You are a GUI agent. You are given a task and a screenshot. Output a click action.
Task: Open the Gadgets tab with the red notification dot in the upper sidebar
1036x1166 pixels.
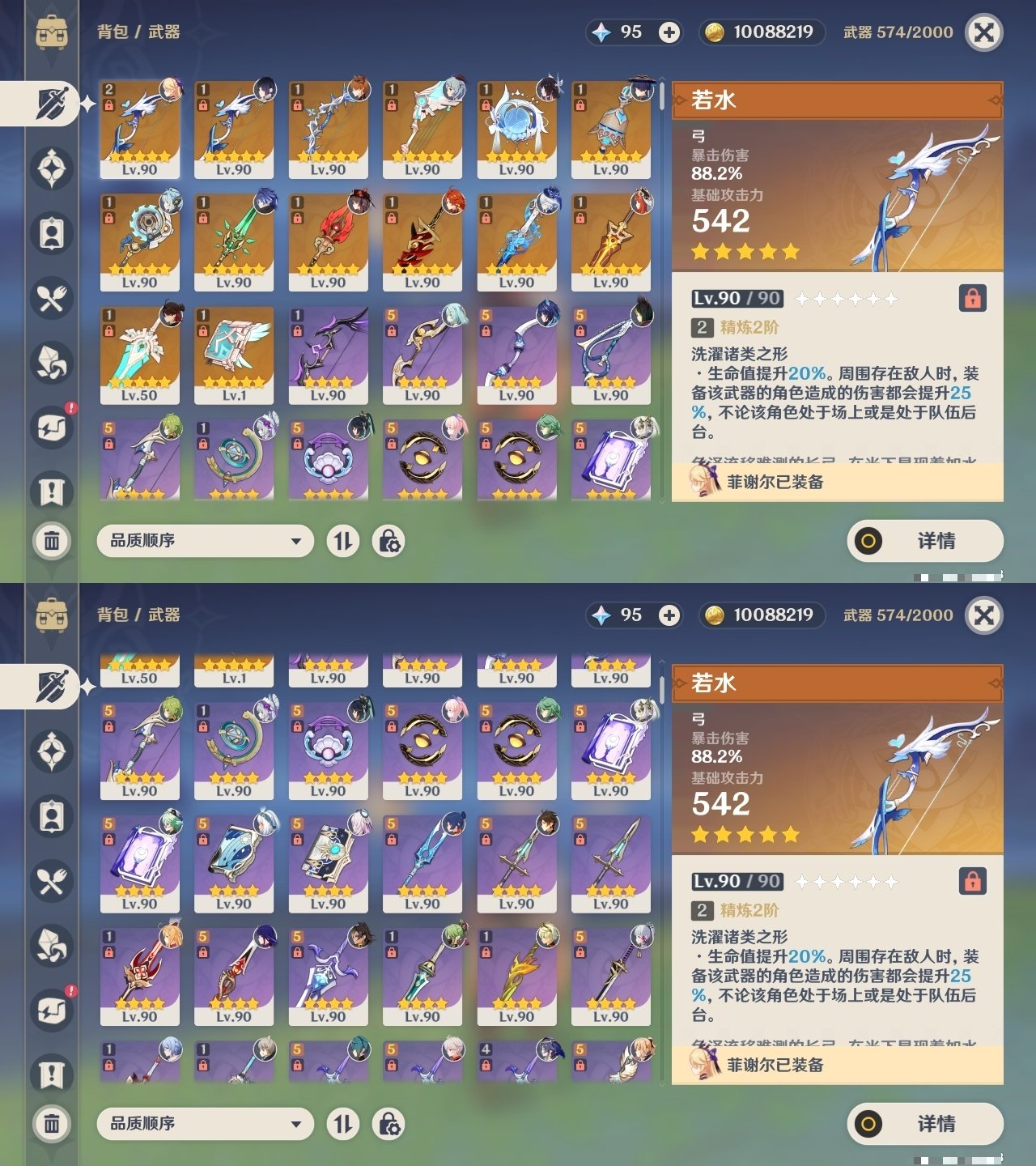coord(52,428)
